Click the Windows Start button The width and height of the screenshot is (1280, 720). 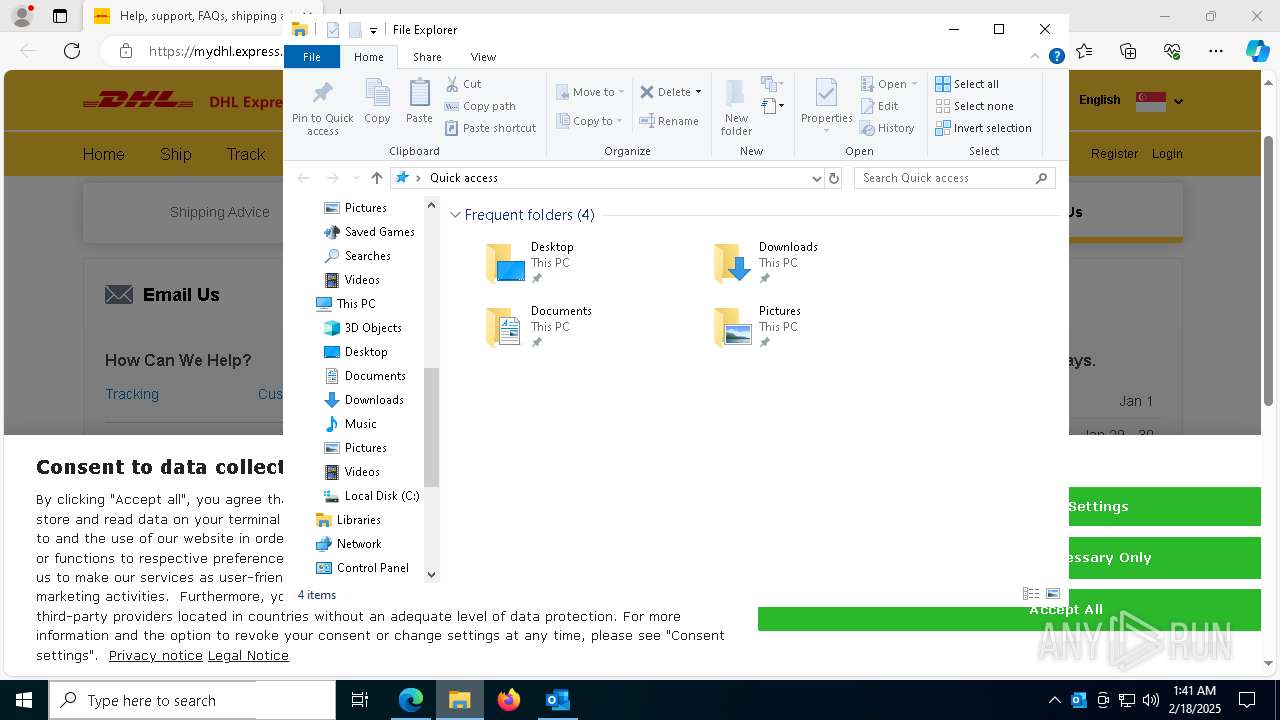tap(24, 700)
